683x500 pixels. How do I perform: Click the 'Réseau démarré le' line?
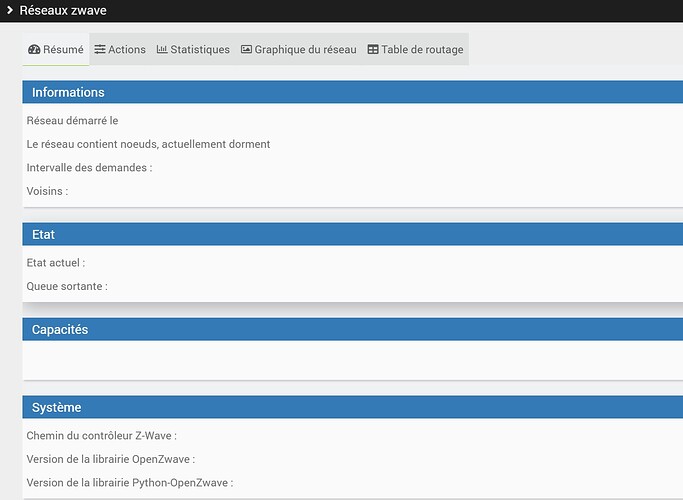click(72, 121)
